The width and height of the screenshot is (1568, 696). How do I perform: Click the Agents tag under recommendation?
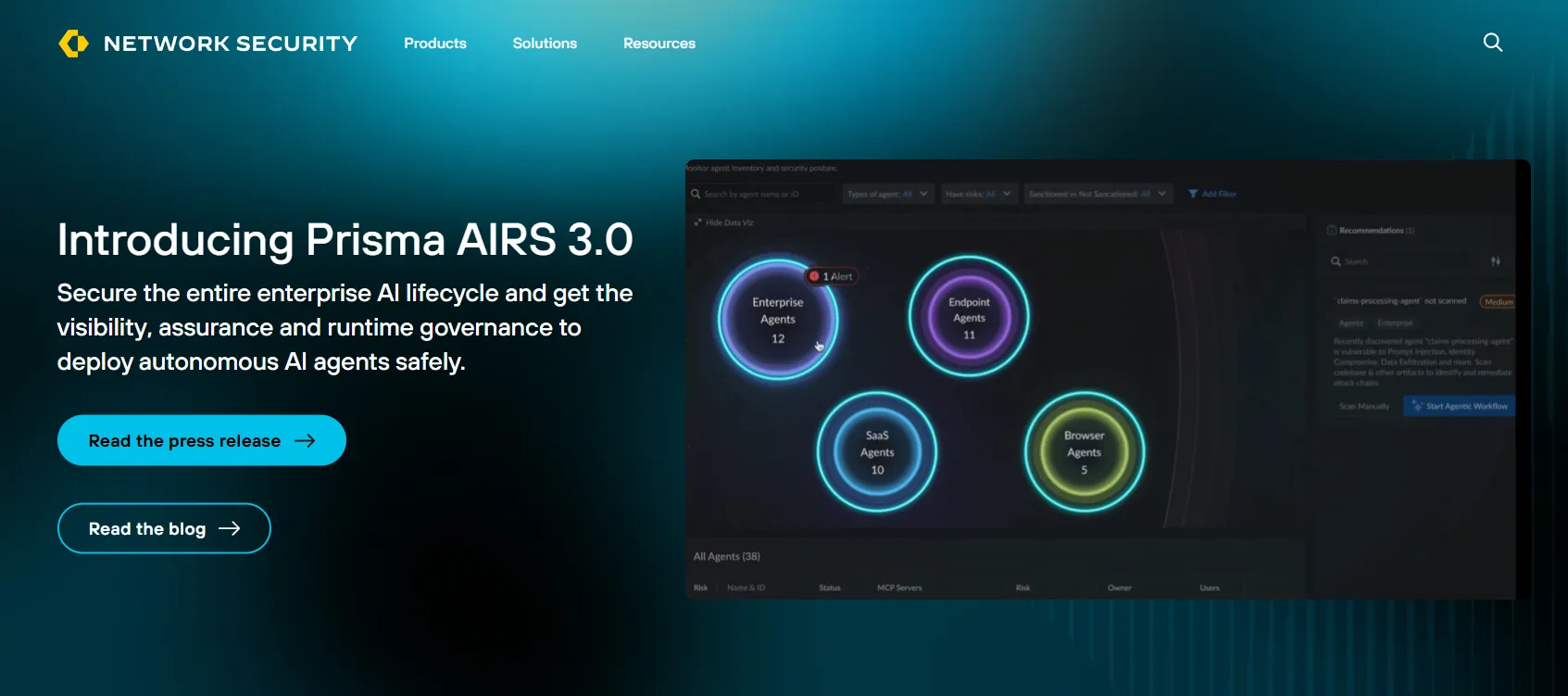tap(1351, 323)
